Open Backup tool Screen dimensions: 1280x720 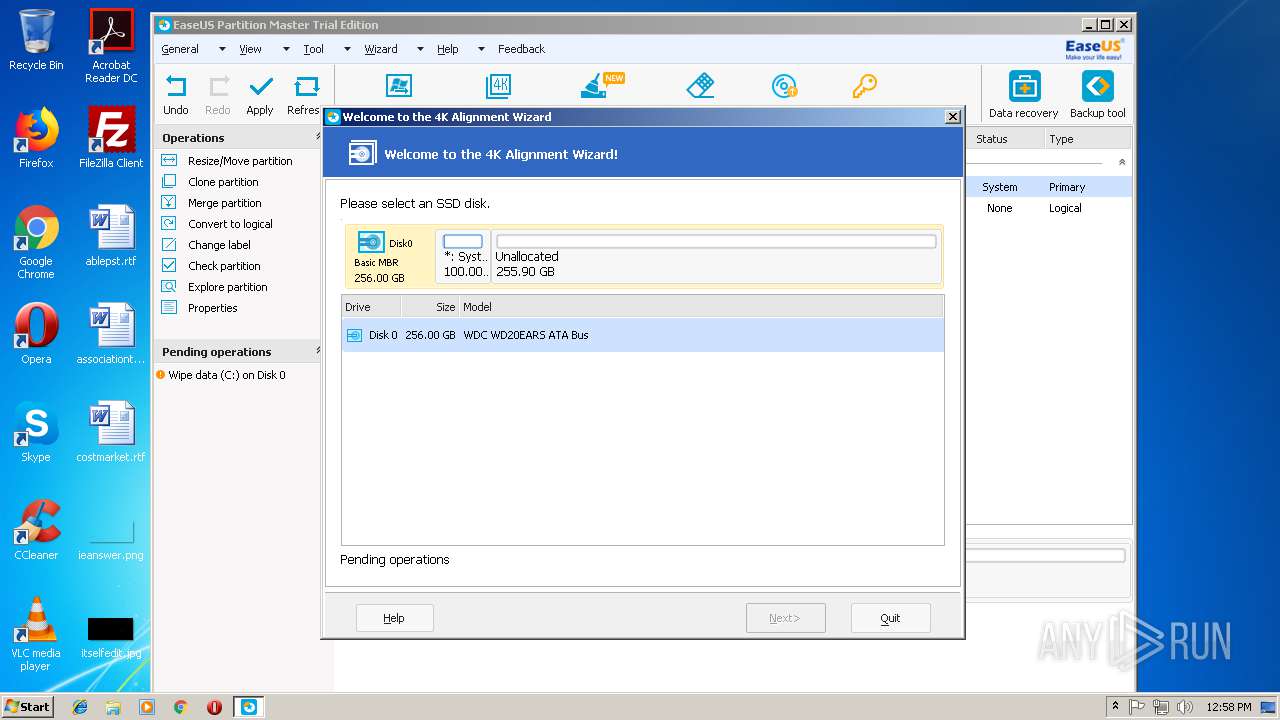point(1097,95)
